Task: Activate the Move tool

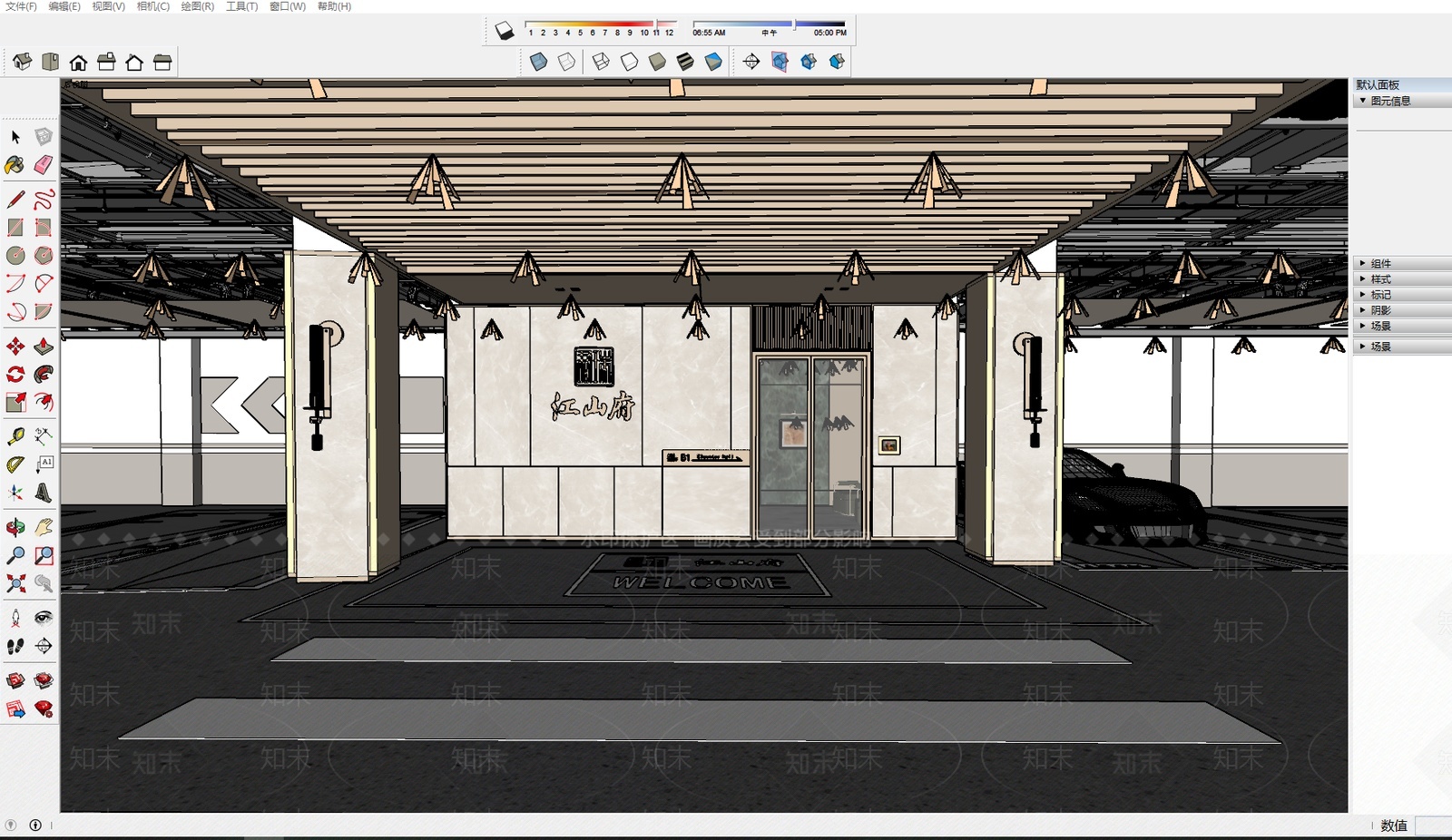Action: coord(15,347)
